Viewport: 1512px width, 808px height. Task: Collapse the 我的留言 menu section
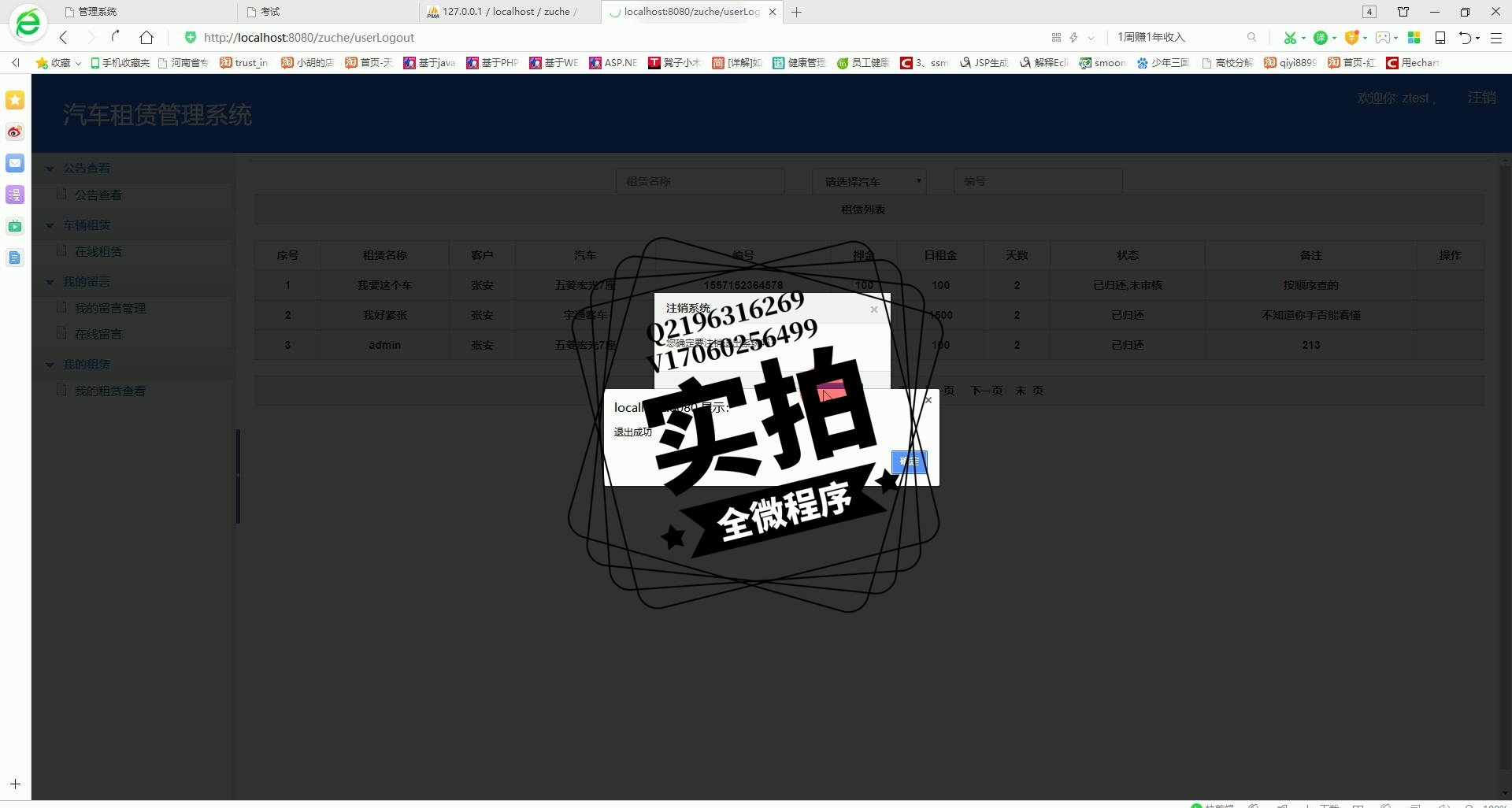(87, 281)
